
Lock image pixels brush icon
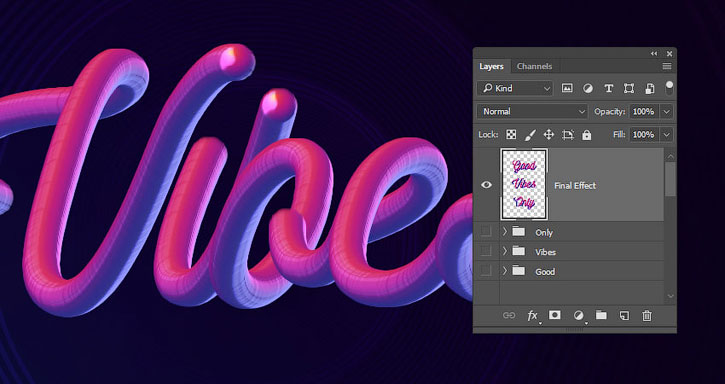click(x=530, y=135)
